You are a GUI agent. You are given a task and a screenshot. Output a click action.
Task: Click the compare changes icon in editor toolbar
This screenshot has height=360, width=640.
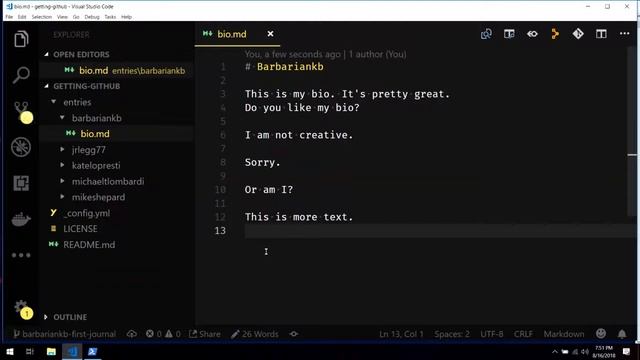[486, 34]
